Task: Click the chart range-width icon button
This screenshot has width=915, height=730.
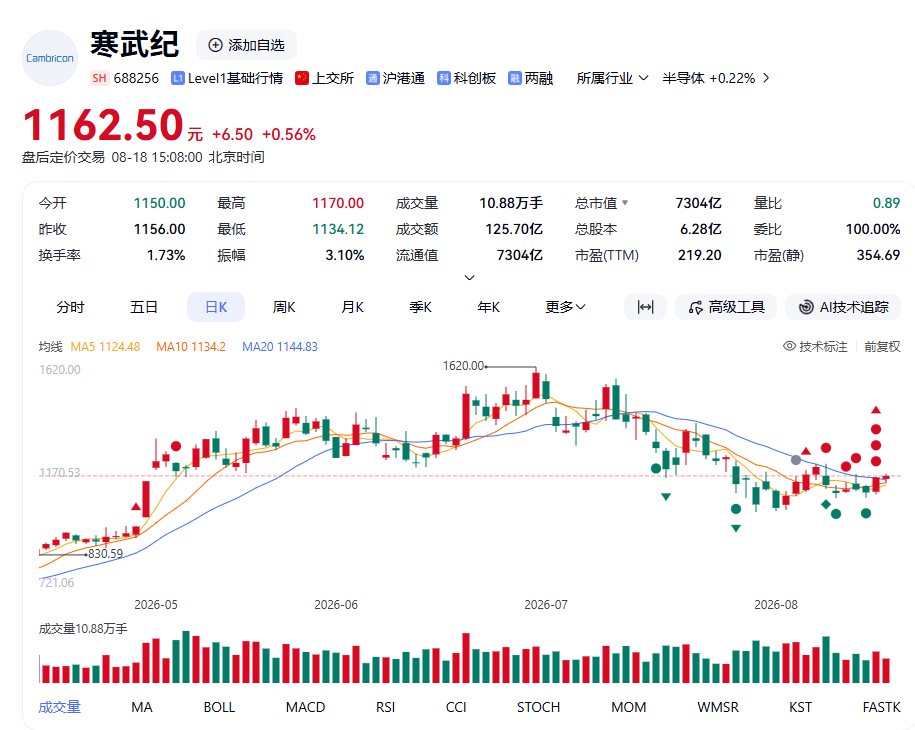Action: (645, 307)
